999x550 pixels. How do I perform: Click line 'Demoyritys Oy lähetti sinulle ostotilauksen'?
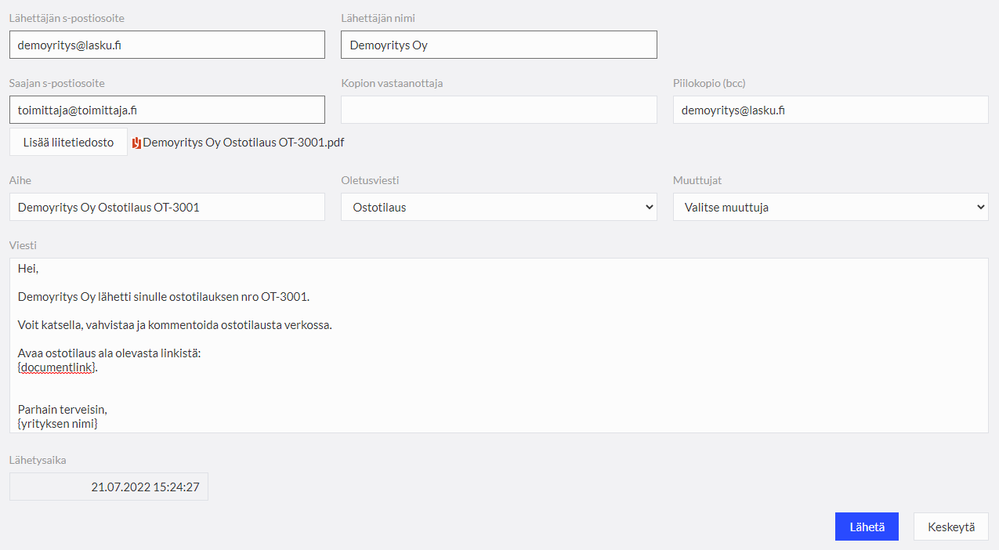click(164, 297)
